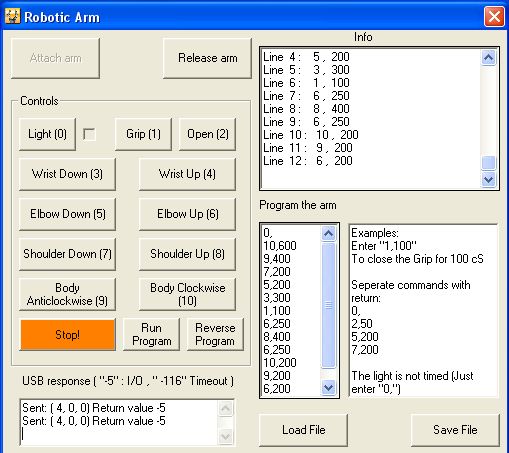509x453 pixels.
Task: Click Wrist Up (4) button
Action: (x=187, y=174)
